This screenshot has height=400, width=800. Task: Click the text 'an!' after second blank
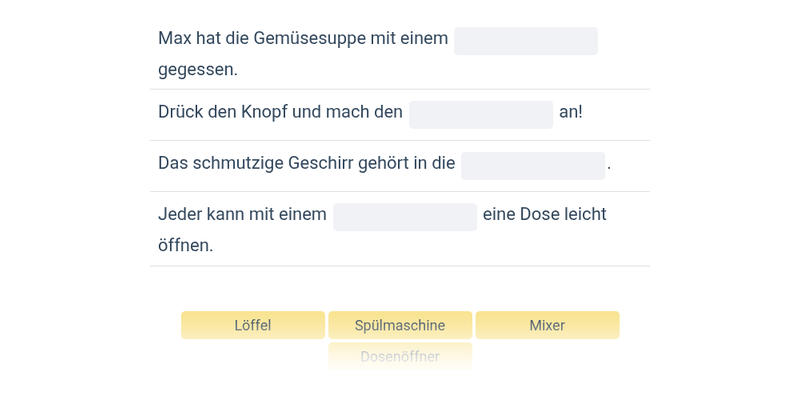click(x=570, y=112)
